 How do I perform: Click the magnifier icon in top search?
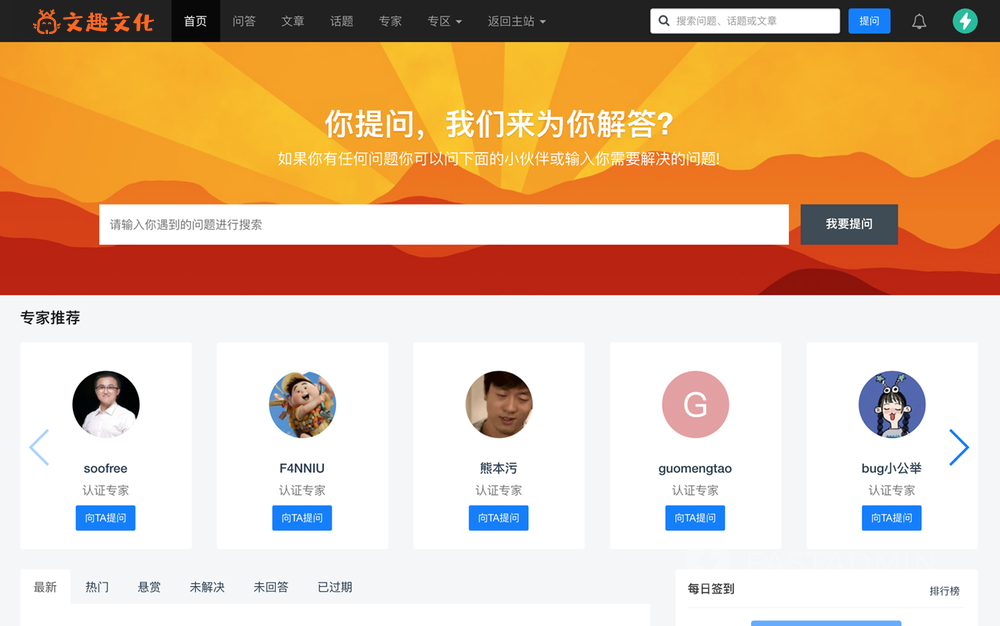click(664, 21)
